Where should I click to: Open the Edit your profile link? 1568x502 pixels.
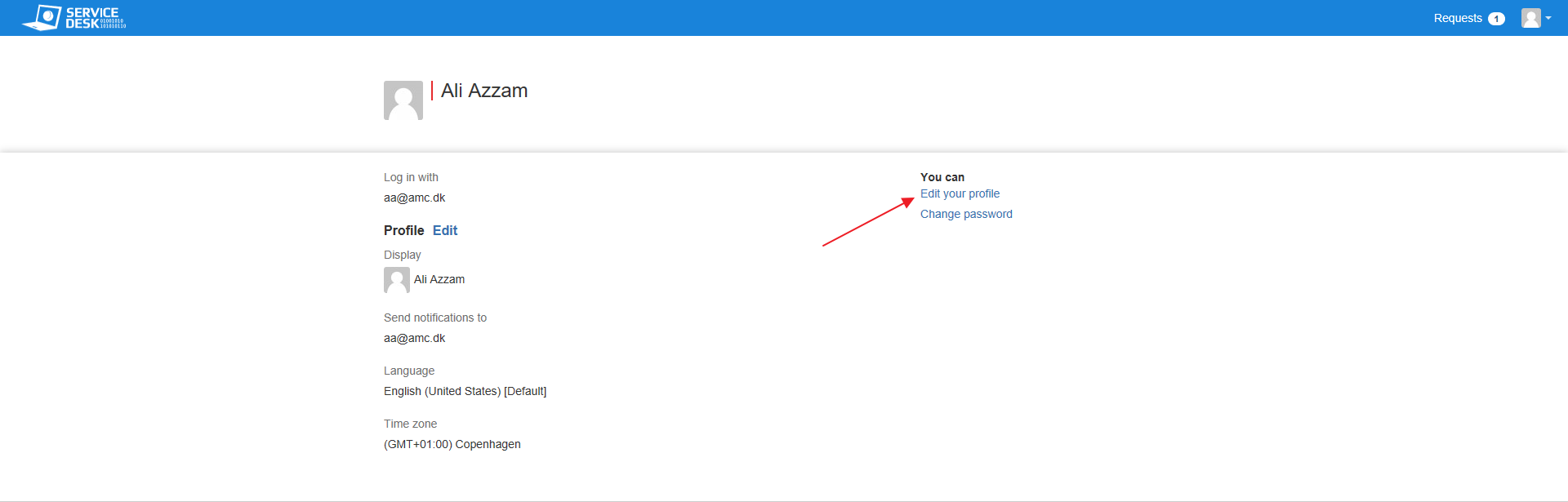click(960, 193)
